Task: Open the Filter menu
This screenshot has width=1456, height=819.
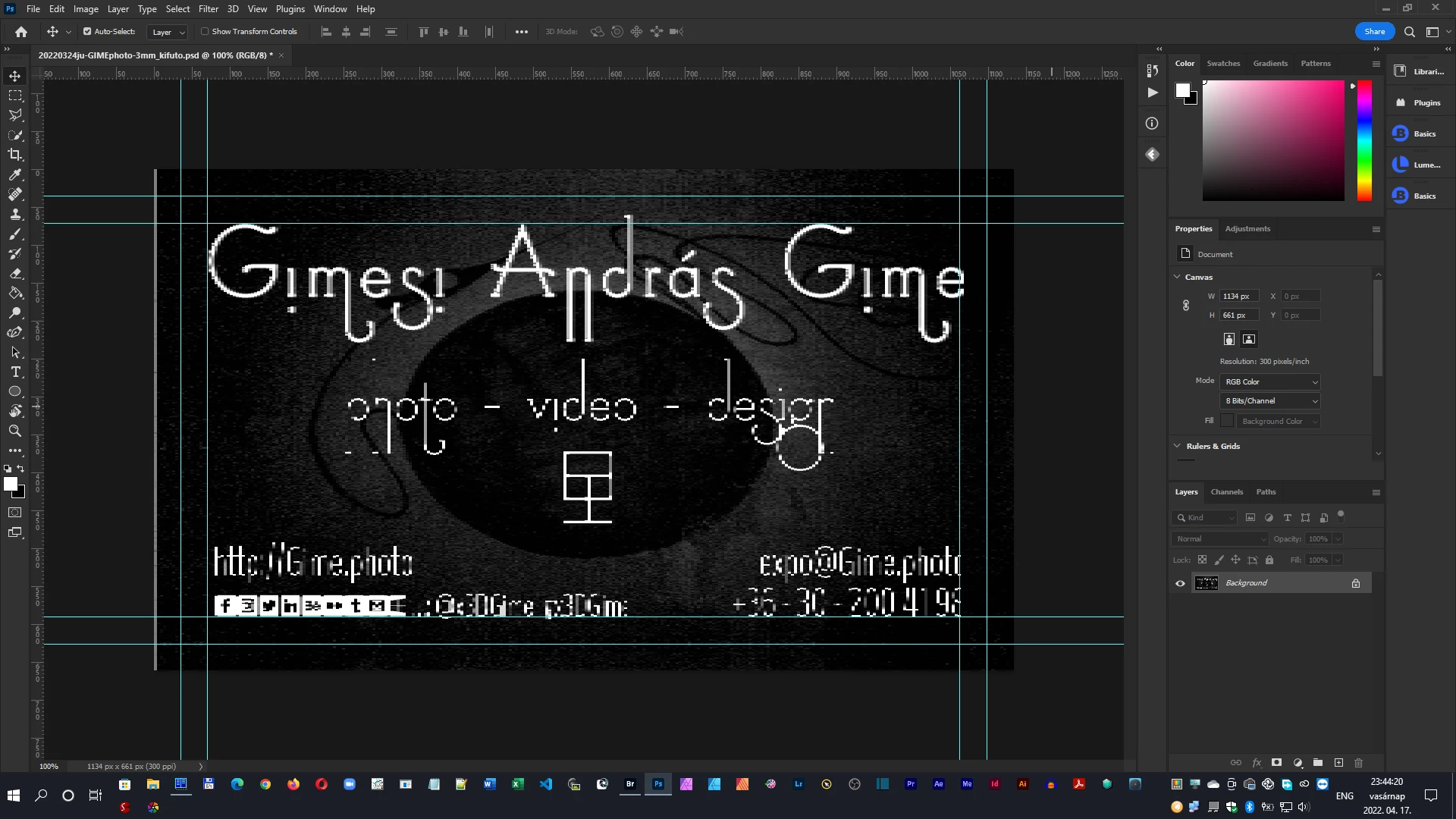Action: click(208, 9)
